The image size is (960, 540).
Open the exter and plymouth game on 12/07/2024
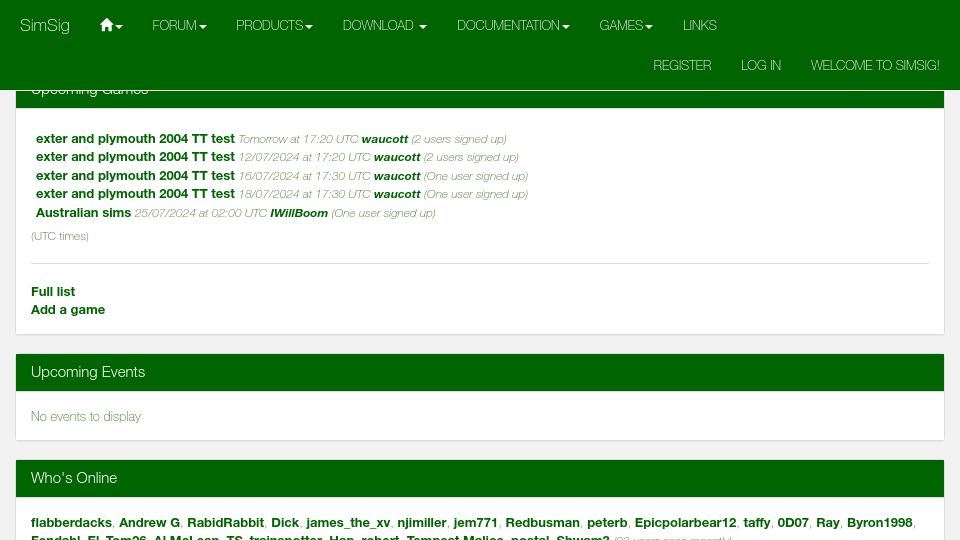coord(135,157)
